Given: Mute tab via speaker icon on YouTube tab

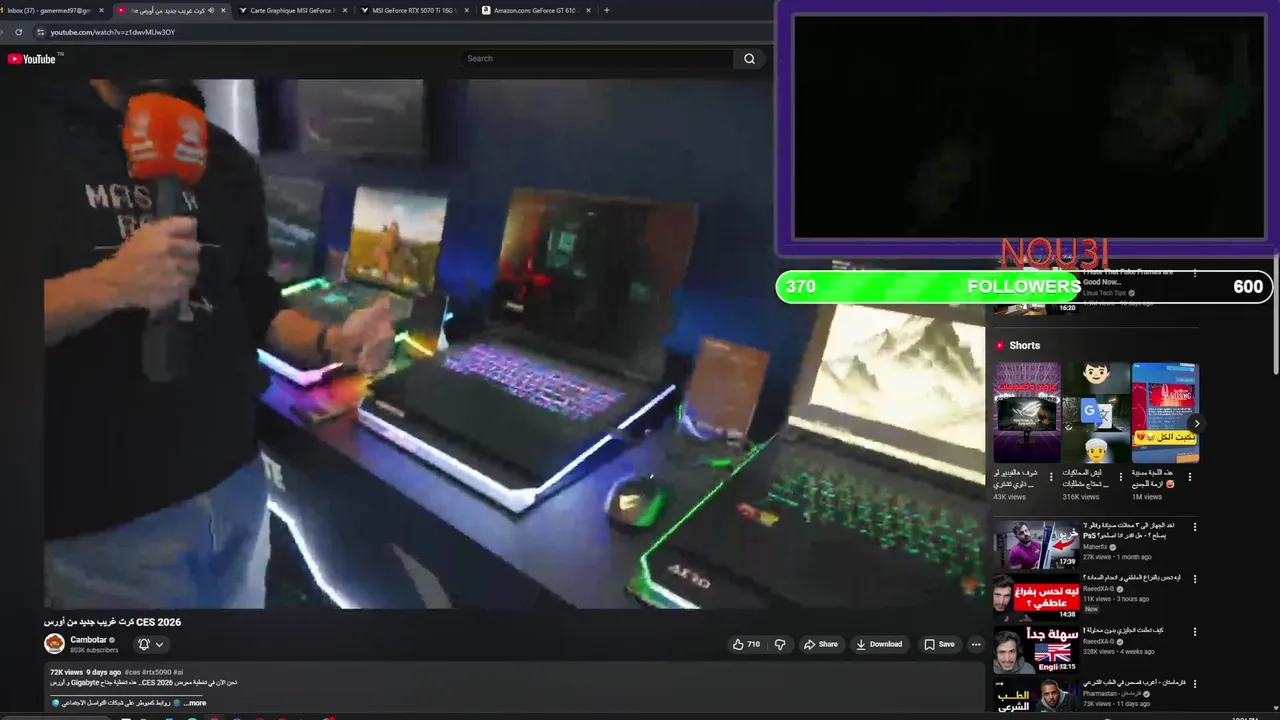Looking at the screenshot, I should point(211,10).
